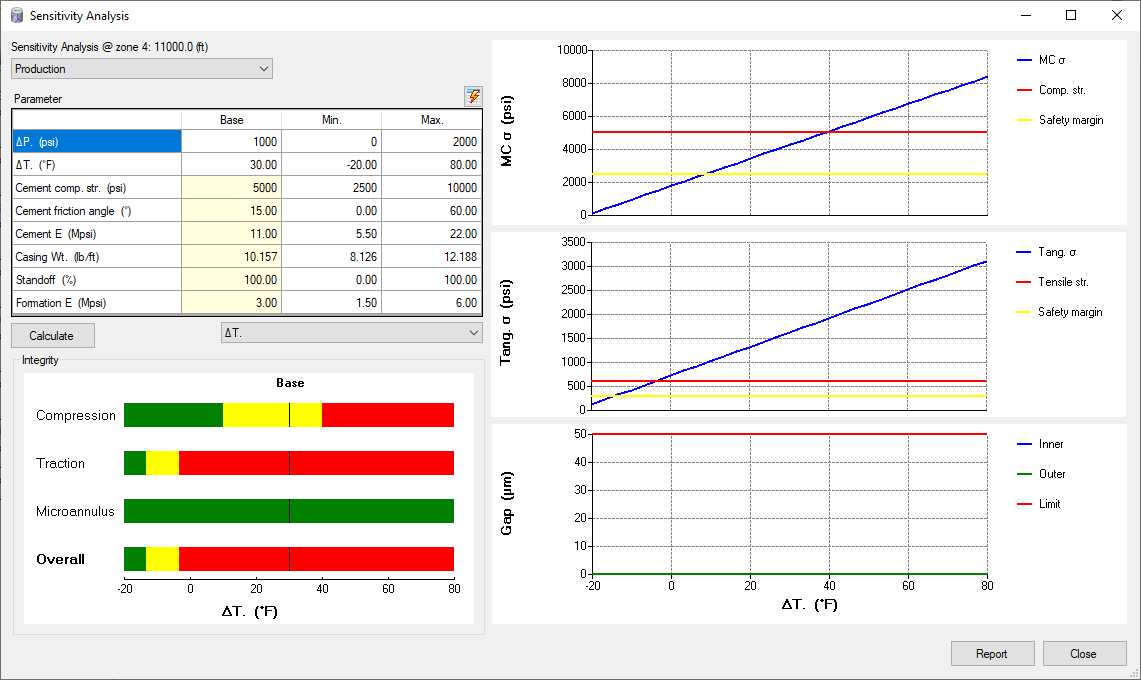
Task: Close the dialog using Close button
Action: coord(1083,654)
